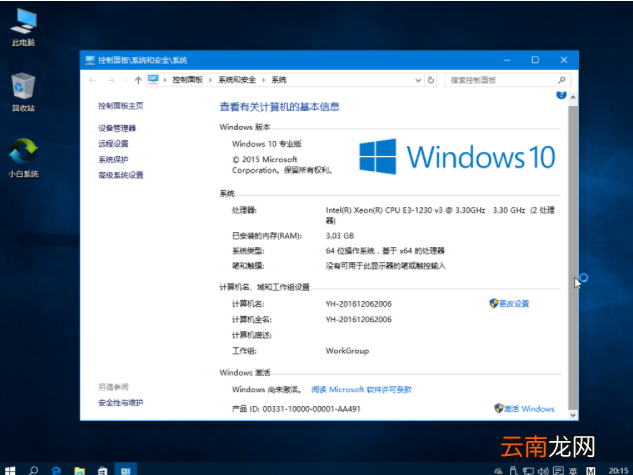Image resolution: width=633 pixels, height=475 pixels.
Task: Open the volume tray icon
Action: tap(543, 471)
